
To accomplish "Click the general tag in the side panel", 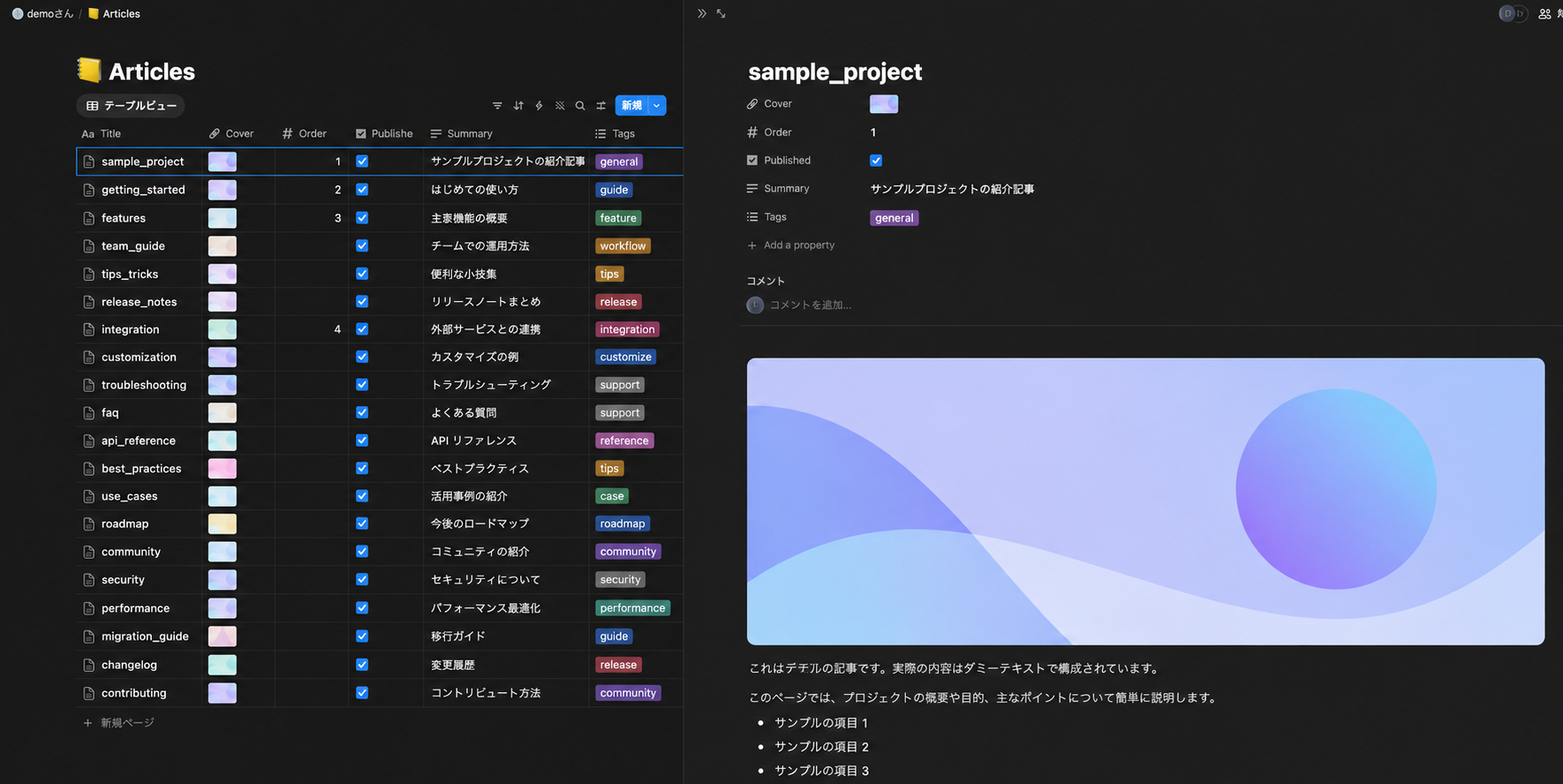I will (895, 218).
